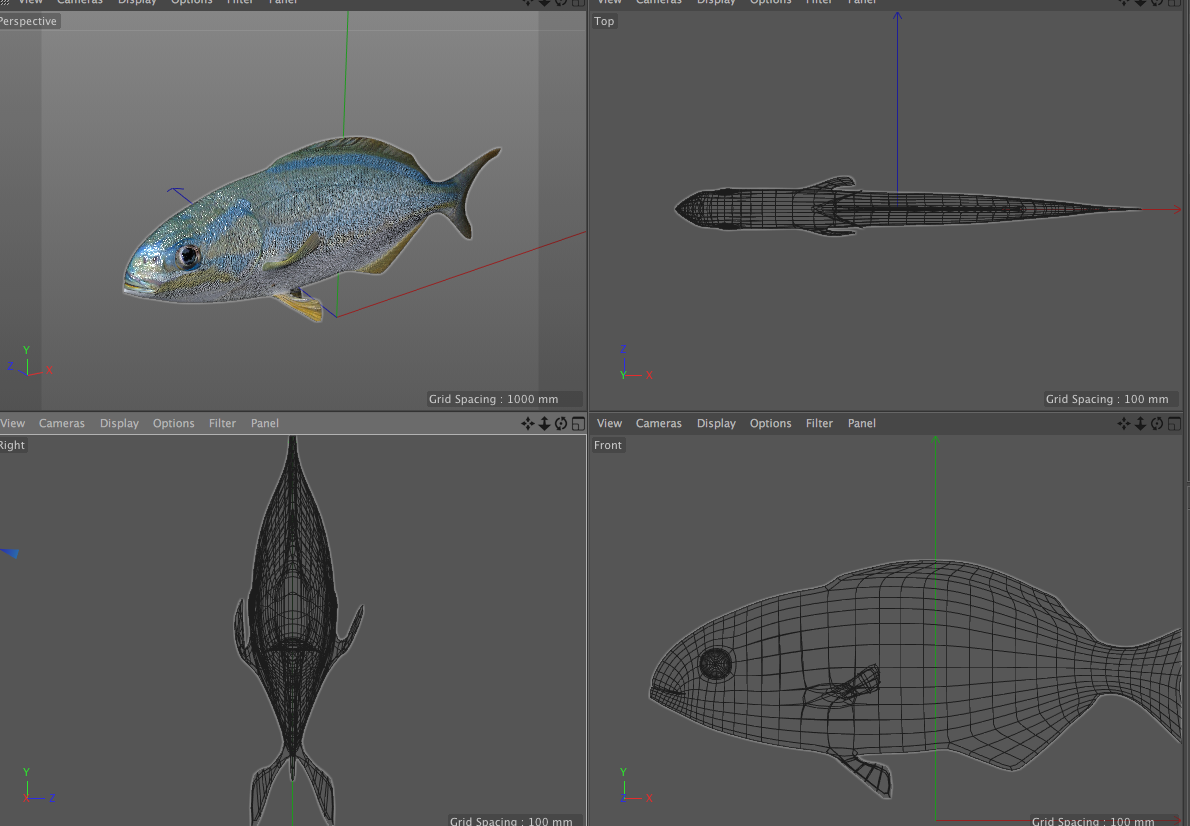Open the View menu in Front viewport

[609, 424]
